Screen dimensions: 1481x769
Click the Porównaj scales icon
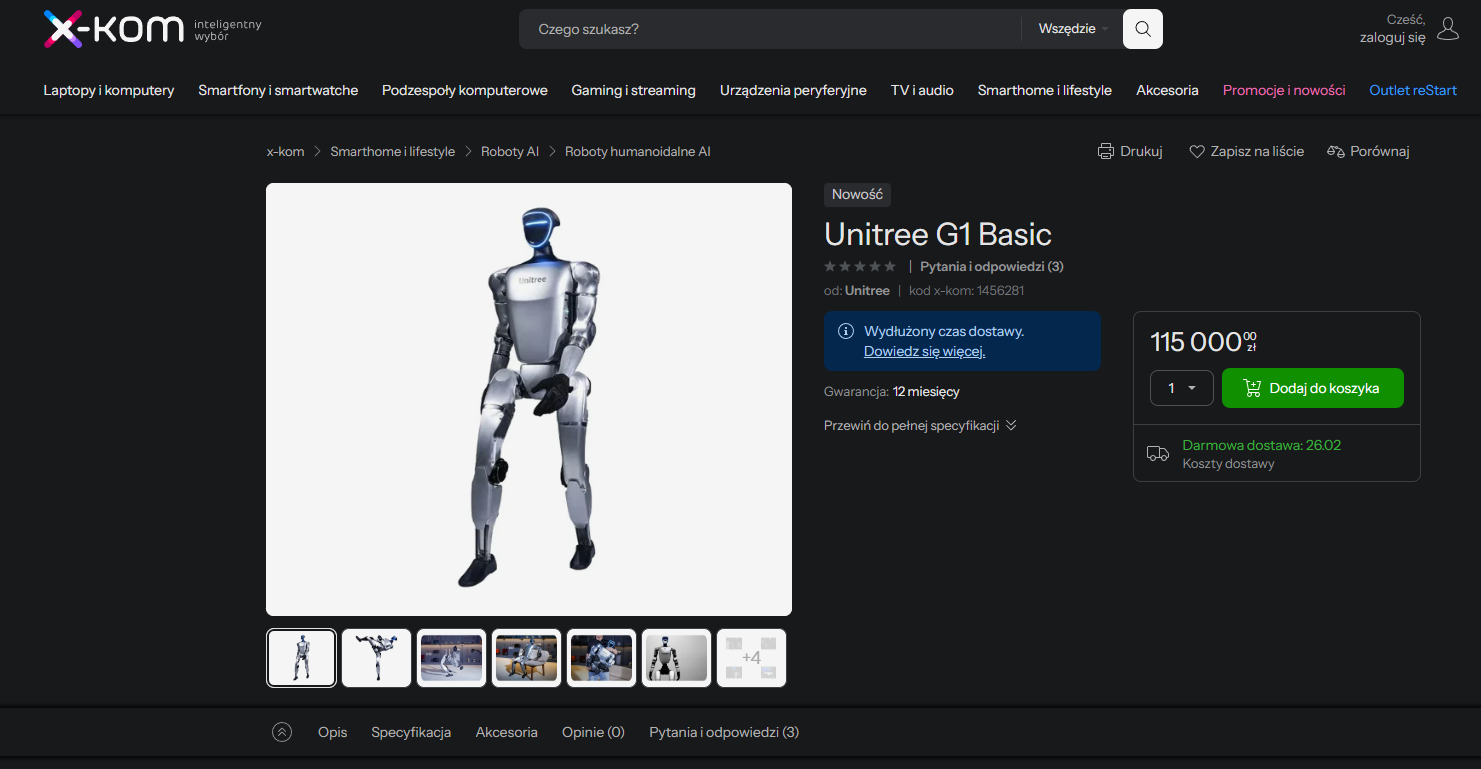pyautogui.click(x=1335, y=151)
